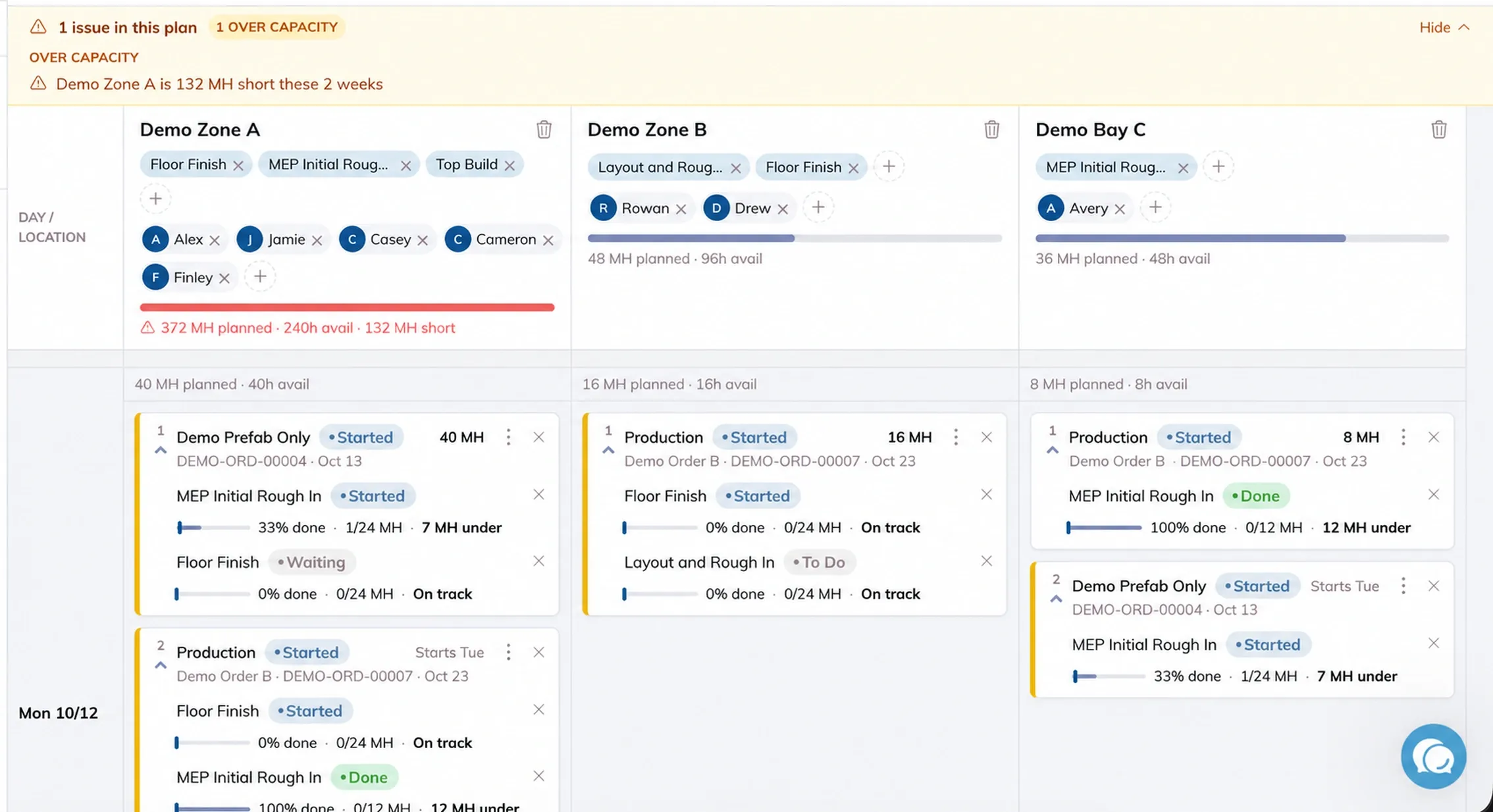
Task: Remove Floor Finish tag from Demo Zone A
Action: [x=238, y=166]
